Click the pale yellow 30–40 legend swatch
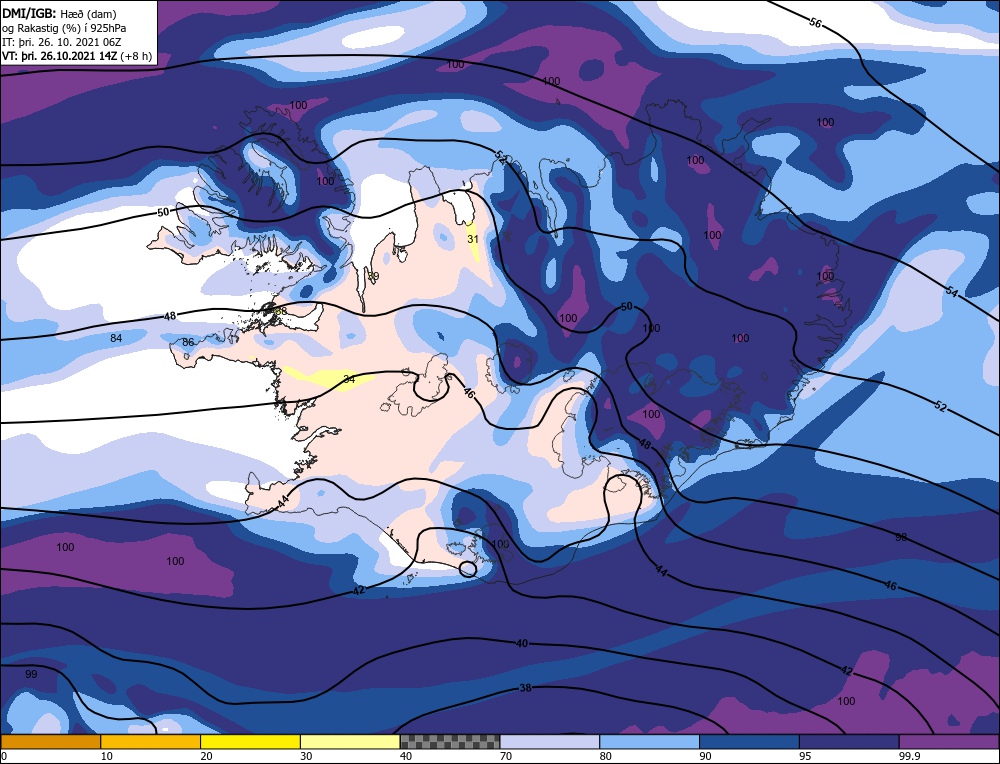 point(350,741)
